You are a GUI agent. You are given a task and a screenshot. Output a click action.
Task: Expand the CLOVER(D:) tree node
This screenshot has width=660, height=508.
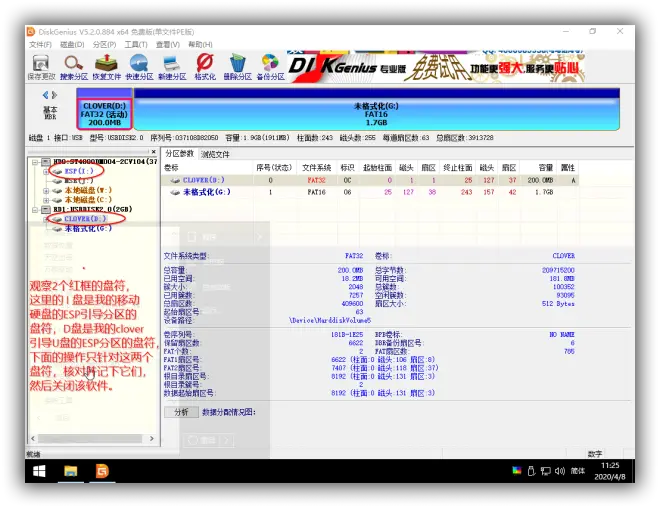click(45, 219)
